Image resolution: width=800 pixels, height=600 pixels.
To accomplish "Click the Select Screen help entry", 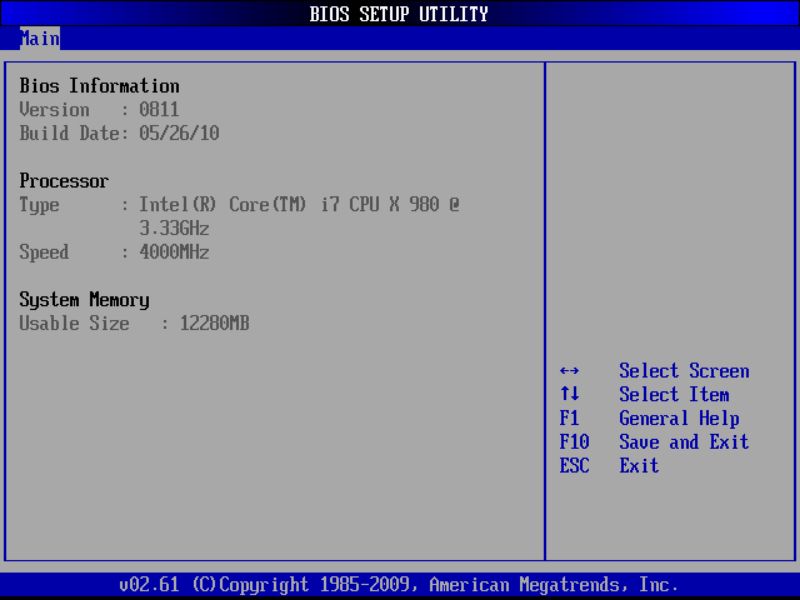I will 684,371.
